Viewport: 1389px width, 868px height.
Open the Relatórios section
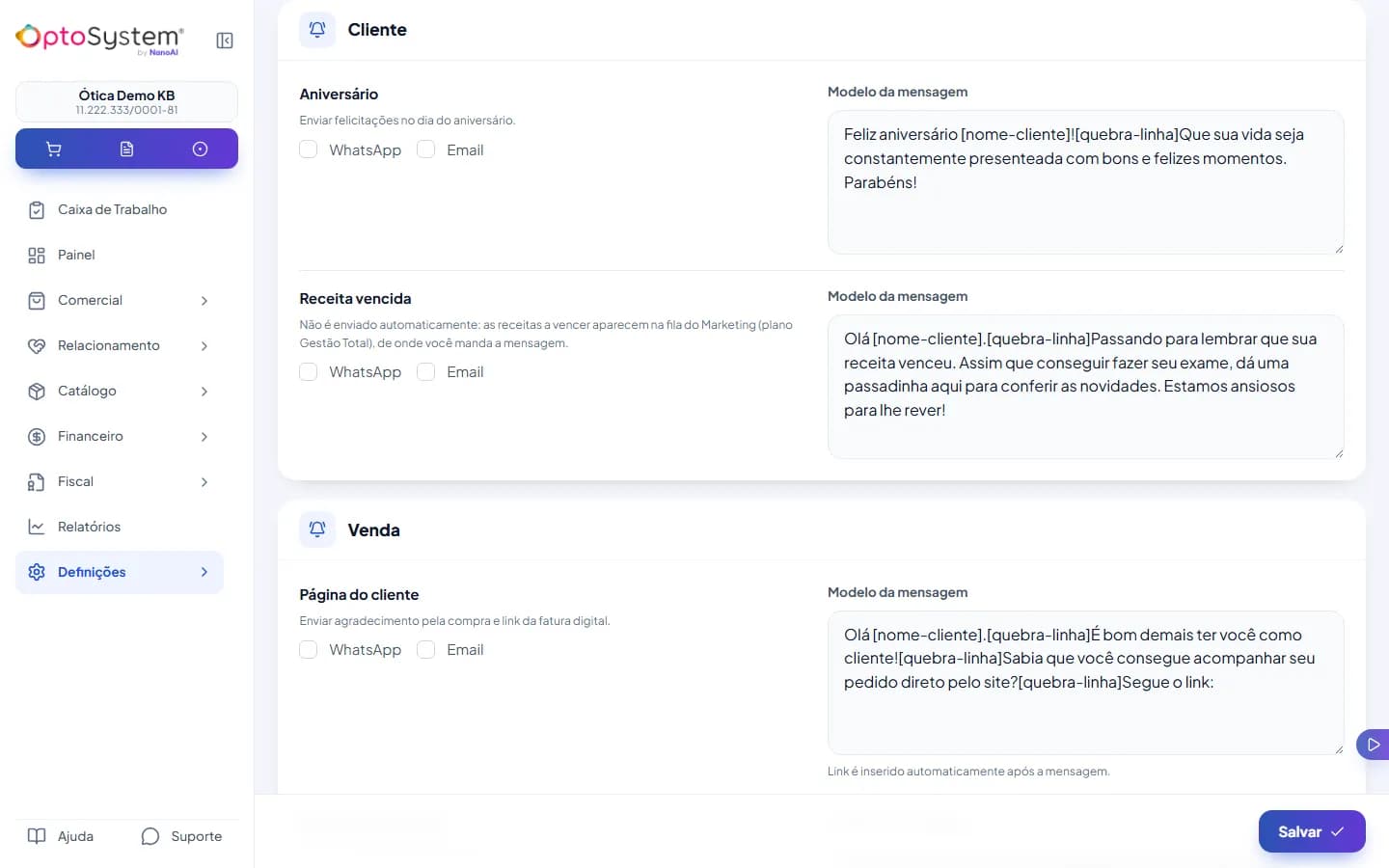point(120,528)
